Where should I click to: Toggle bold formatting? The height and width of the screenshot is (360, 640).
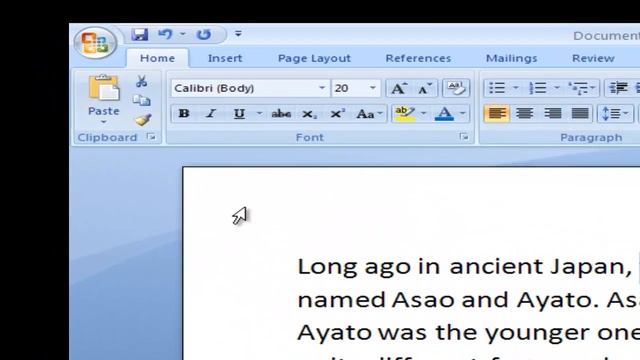pos(184,113)
